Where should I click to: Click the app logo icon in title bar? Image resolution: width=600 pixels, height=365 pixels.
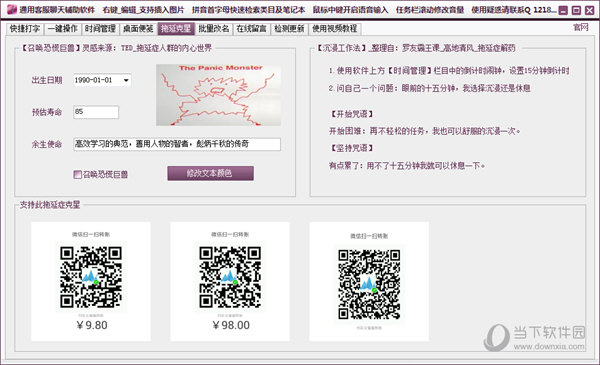click(x=12, y=9)
